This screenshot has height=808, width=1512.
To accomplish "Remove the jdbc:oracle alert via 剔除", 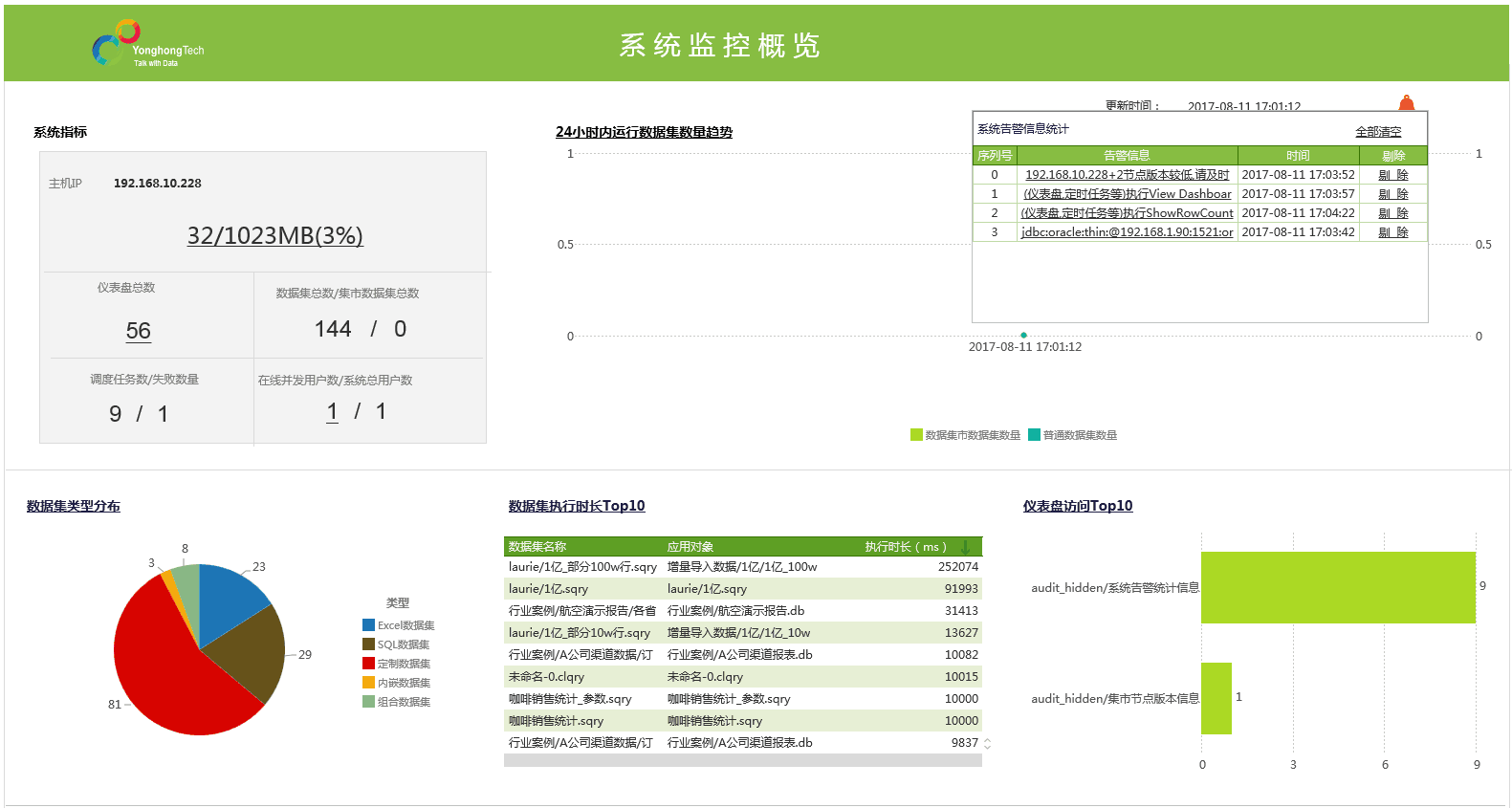I will [1392, 232].
